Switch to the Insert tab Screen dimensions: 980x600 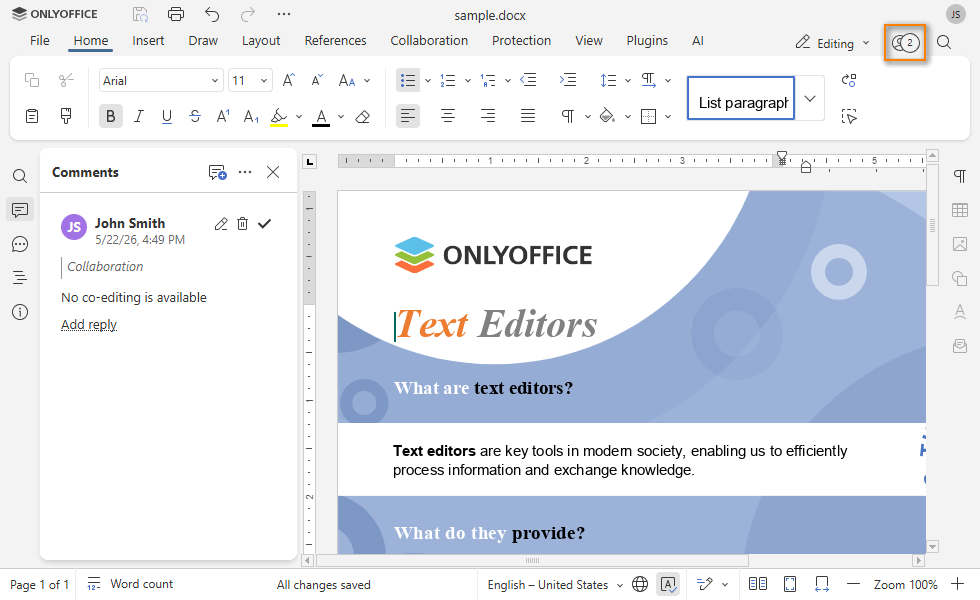click(x=148, y=41)
